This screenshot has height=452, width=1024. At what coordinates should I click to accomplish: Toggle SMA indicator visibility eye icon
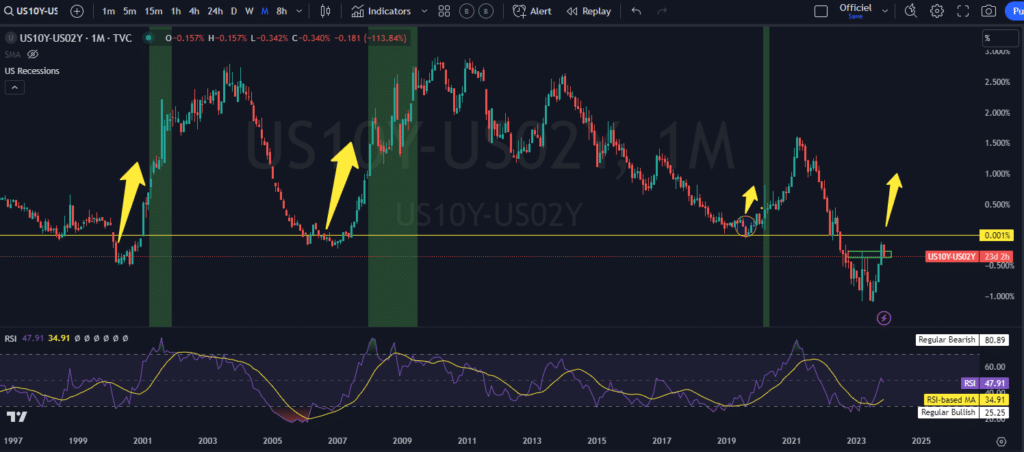point(32,54)
